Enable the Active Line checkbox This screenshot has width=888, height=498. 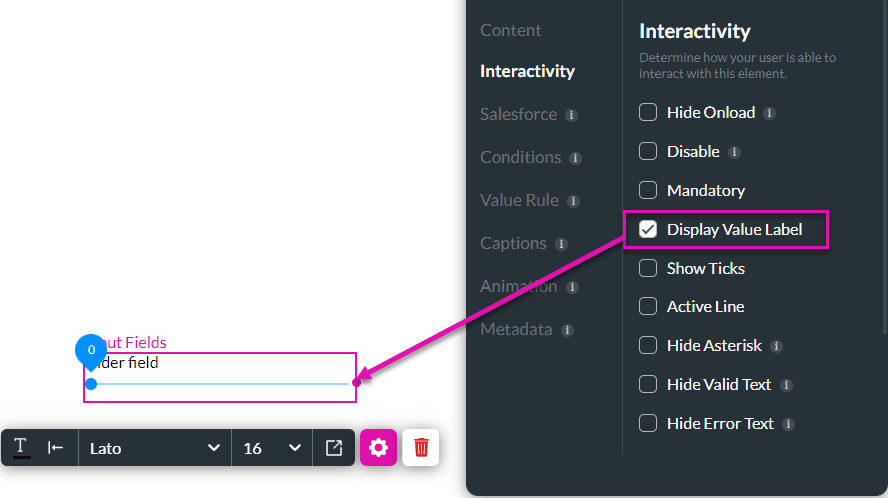pos(648,307)
